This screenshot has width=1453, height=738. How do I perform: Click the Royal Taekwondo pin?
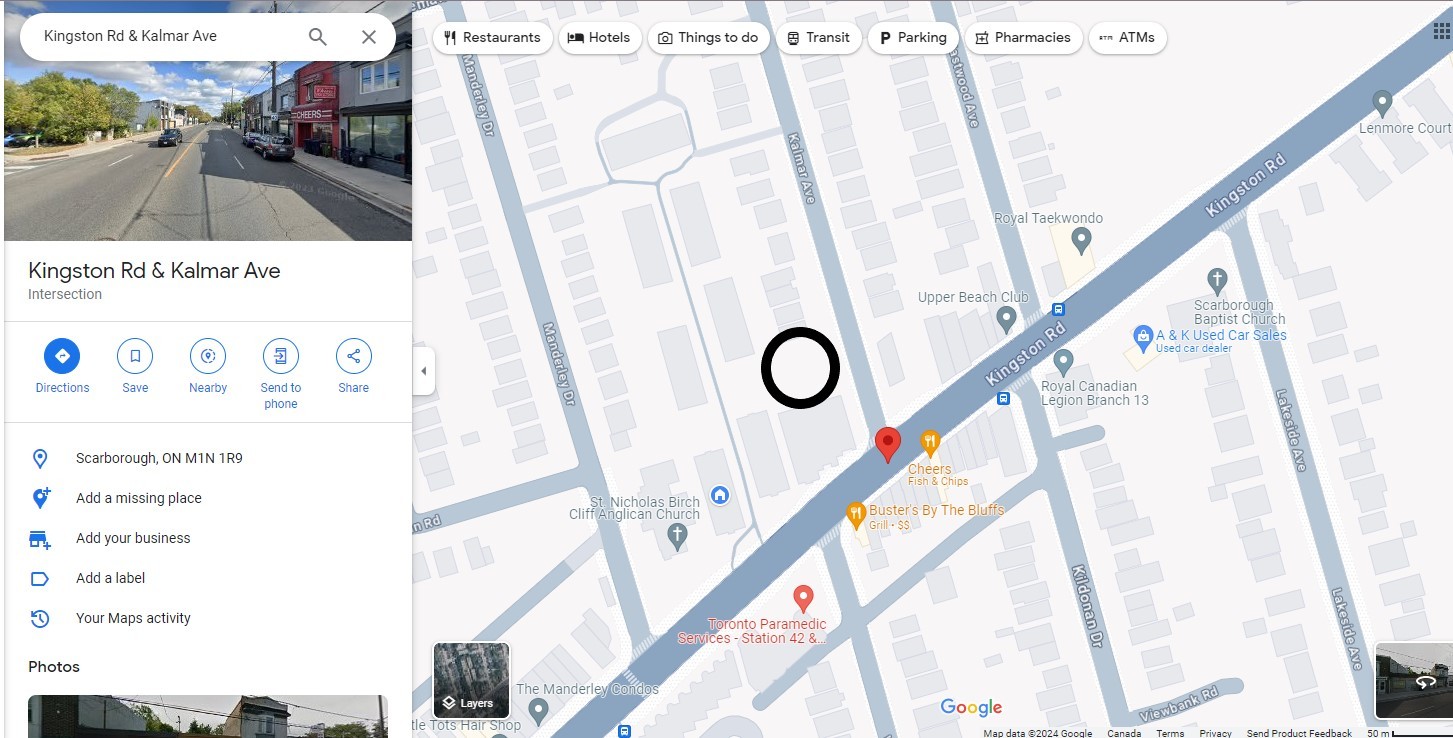click(x=1081, y=240)
